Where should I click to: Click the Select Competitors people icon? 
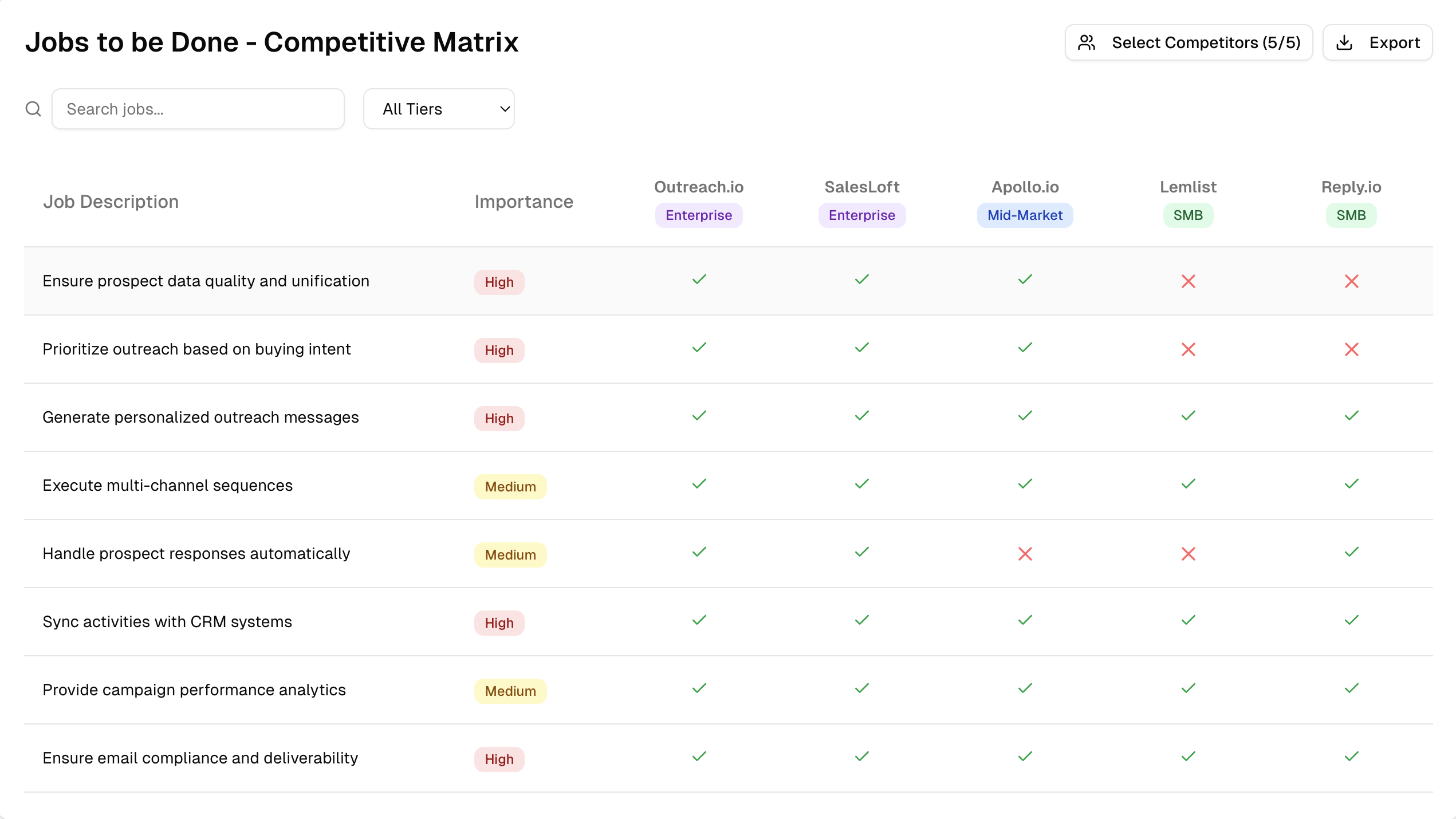pyautogui.click(x=1086, y=42)
